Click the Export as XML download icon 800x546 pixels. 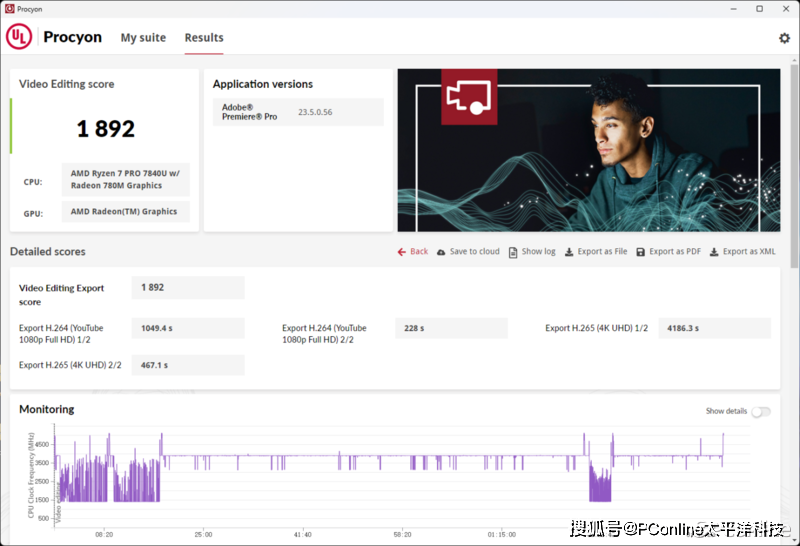(714, 252)
